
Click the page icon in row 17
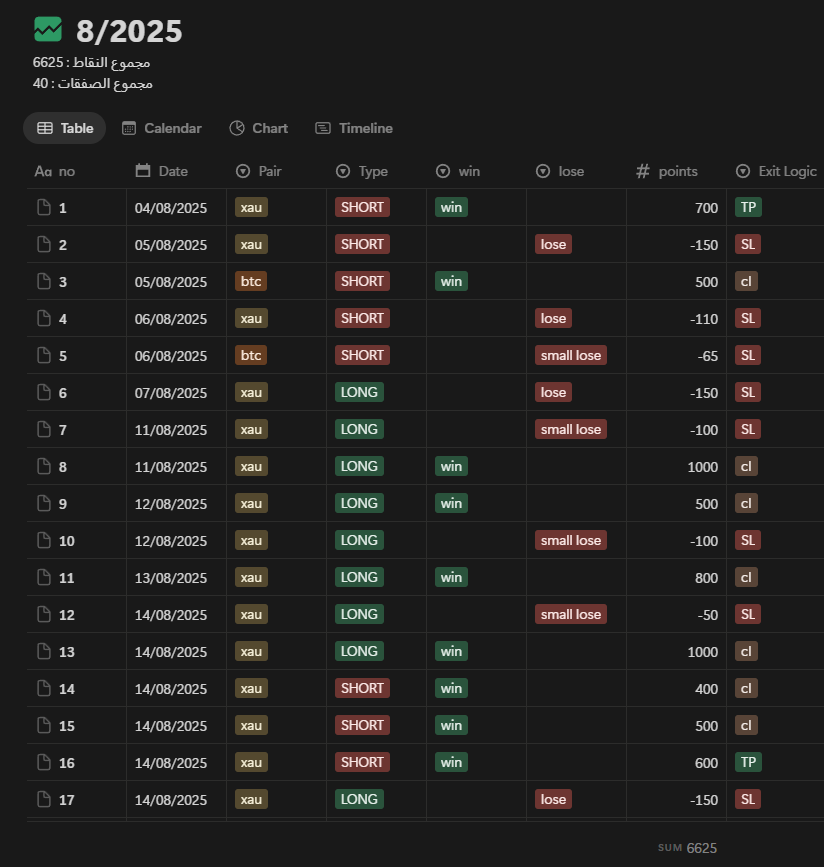tap(43, 799)
